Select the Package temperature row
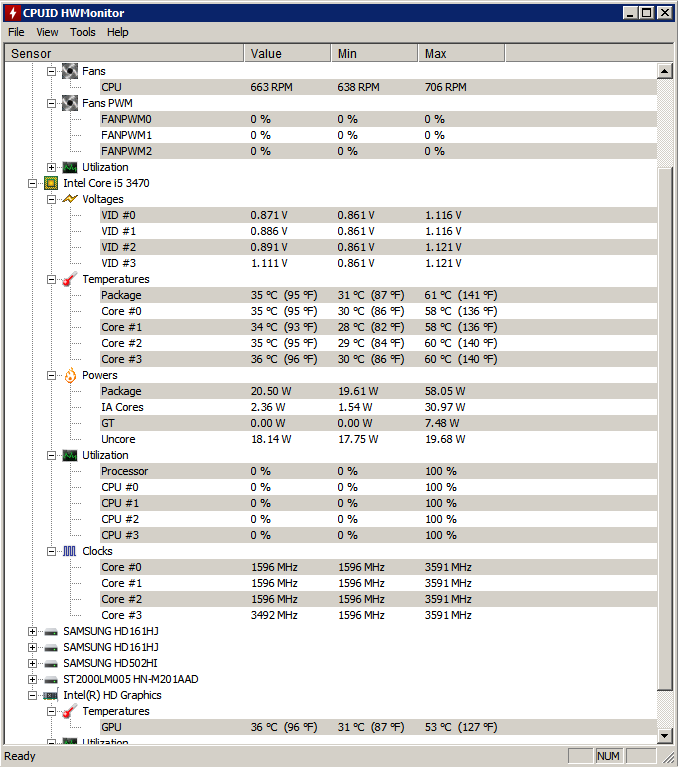This screenshot has height=768, width=678. (378, 295)
